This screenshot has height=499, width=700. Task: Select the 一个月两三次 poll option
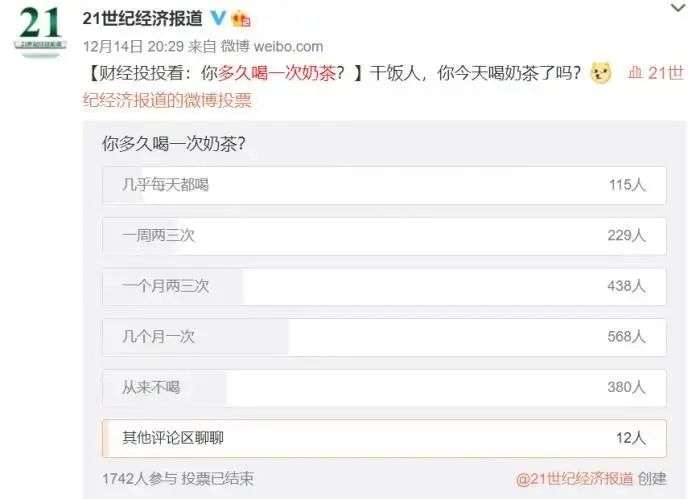click(x=384, y=287)
